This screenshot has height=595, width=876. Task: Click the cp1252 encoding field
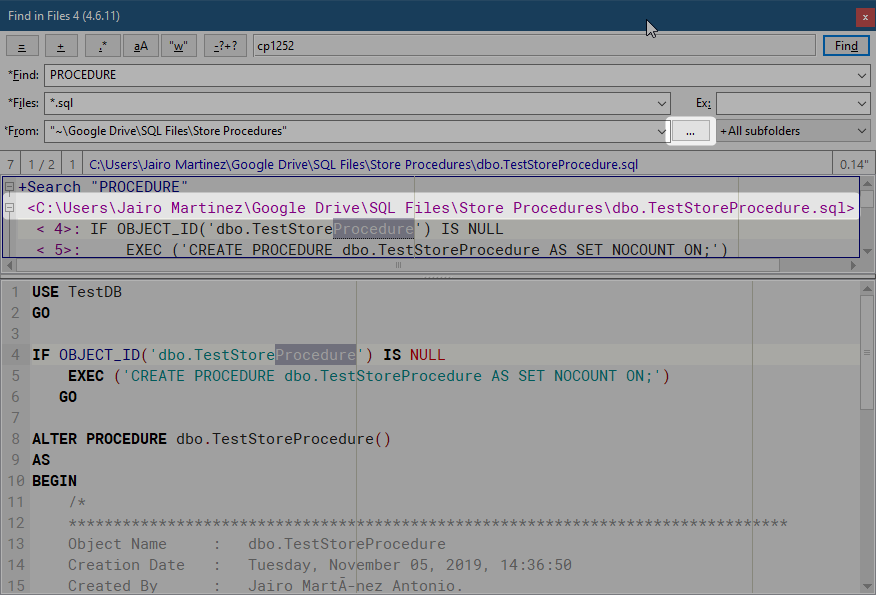(534, 46)
